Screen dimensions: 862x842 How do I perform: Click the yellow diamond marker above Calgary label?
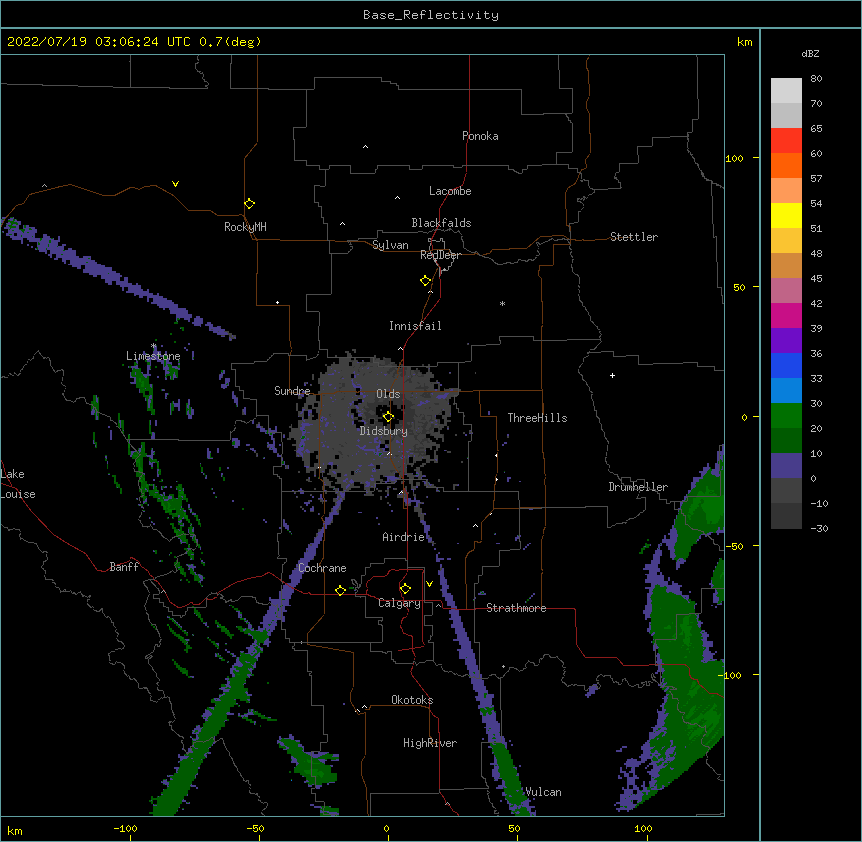pyautogui.click(x=405, y=589)
